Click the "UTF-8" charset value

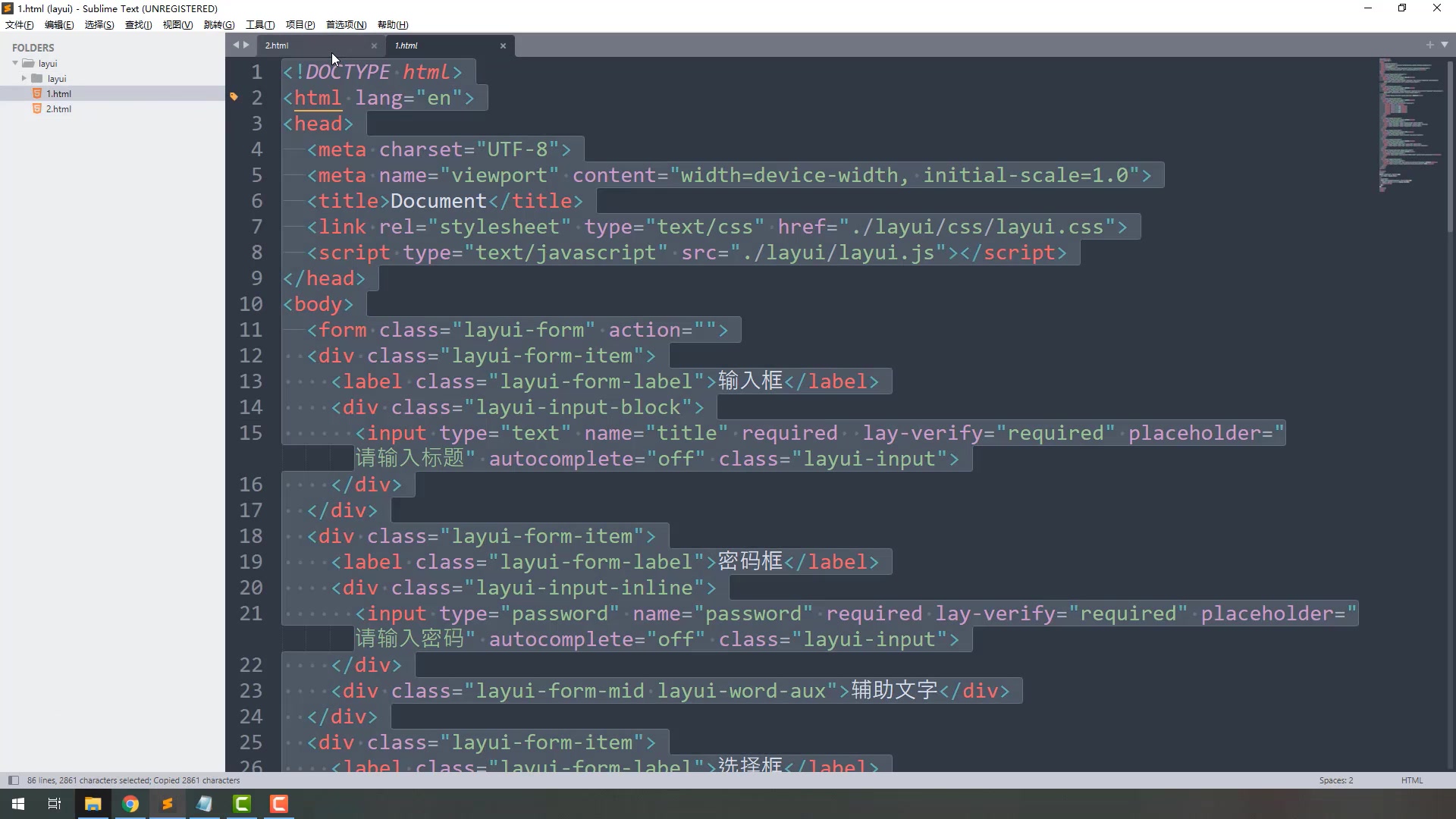pos(517,149)
